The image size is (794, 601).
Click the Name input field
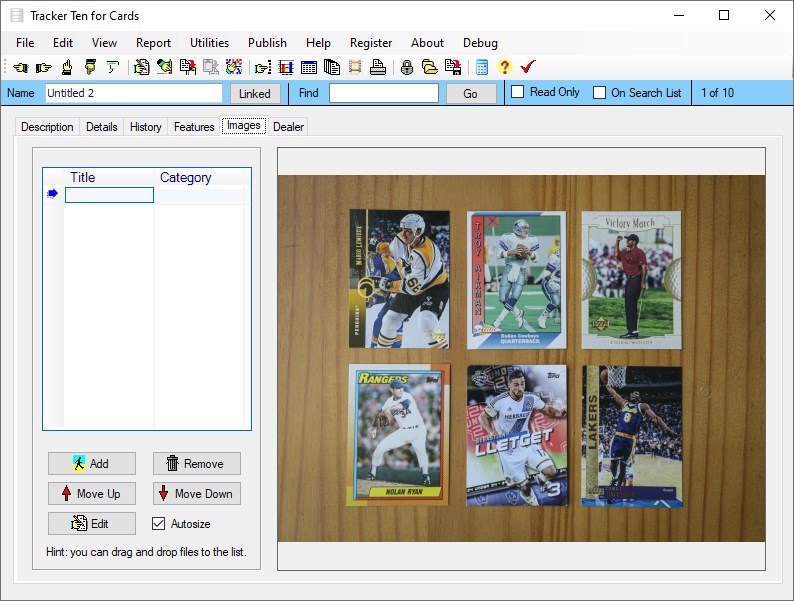click(134, 93)
